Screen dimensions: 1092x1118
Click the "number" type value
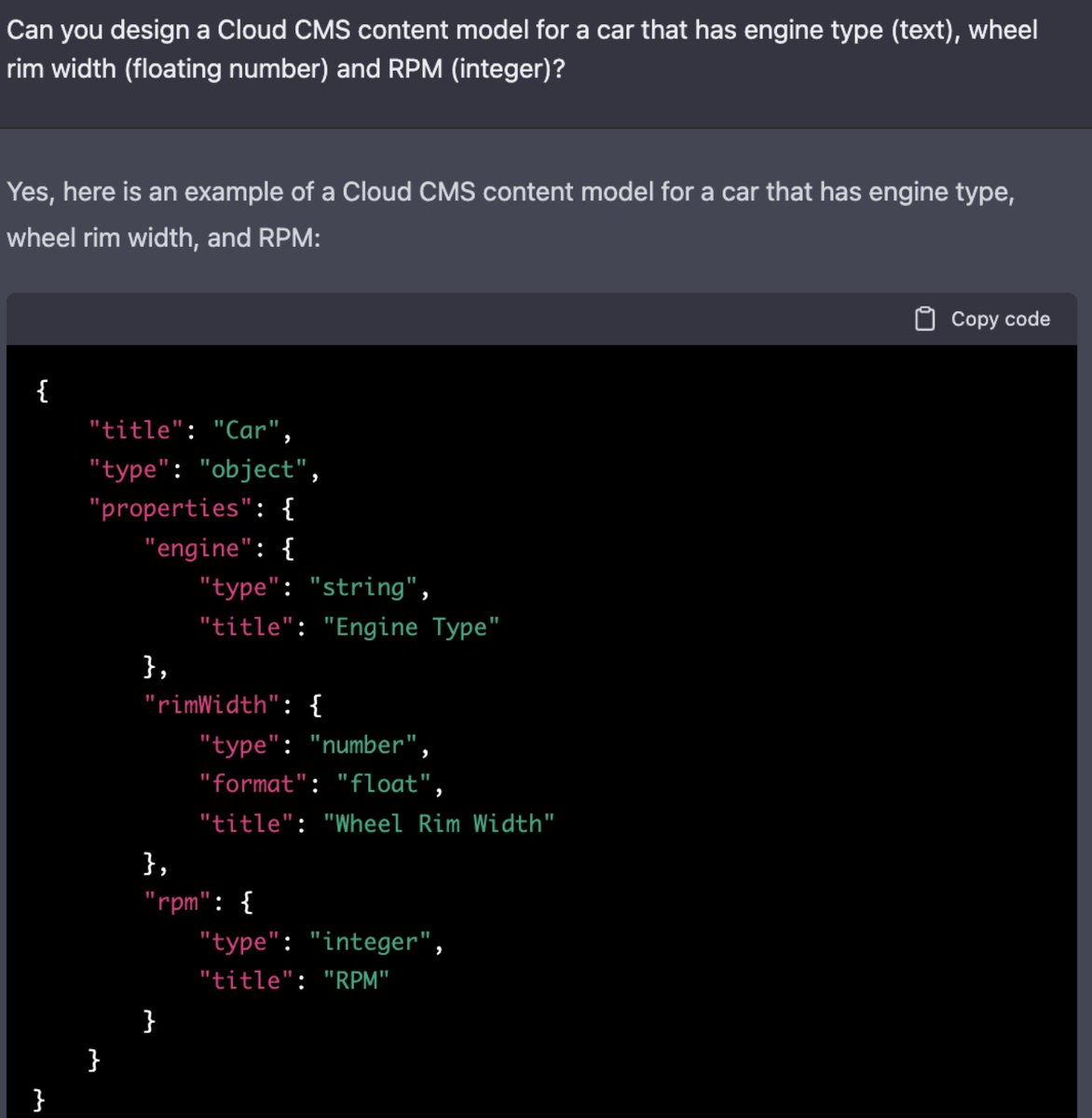point(363,745)
